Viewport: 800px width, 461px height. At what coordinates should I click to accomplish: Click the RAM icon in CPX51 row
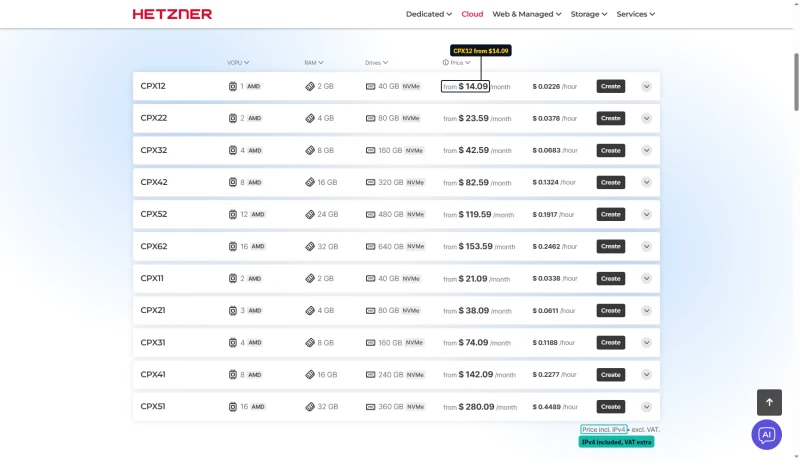coord(310,406)
